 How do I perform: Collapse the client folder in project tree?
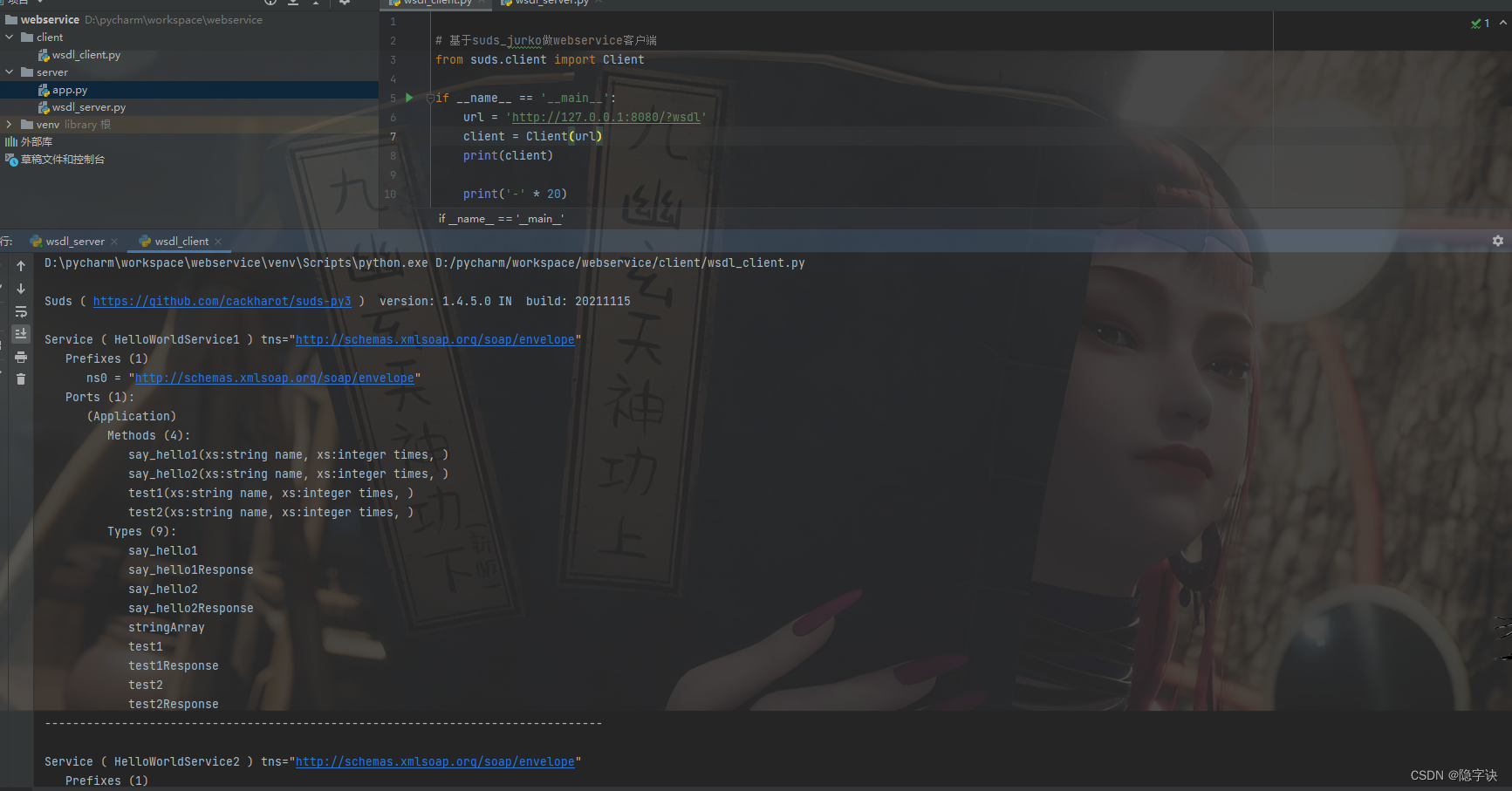(10, 37)
